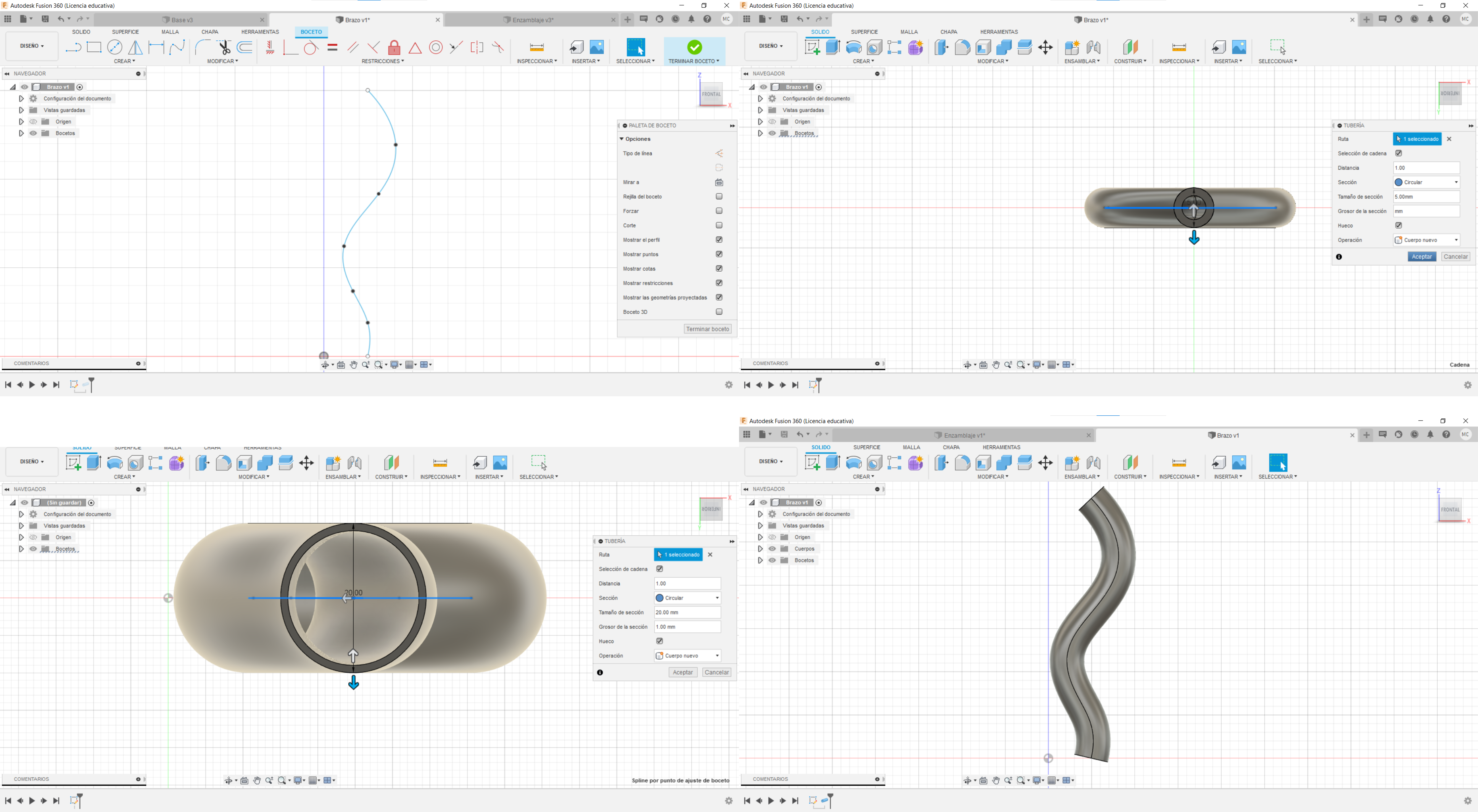This screenshot has width=1478, height=812.
Task: Click Terminar boceto button in sketch palette
Action: 707,329
